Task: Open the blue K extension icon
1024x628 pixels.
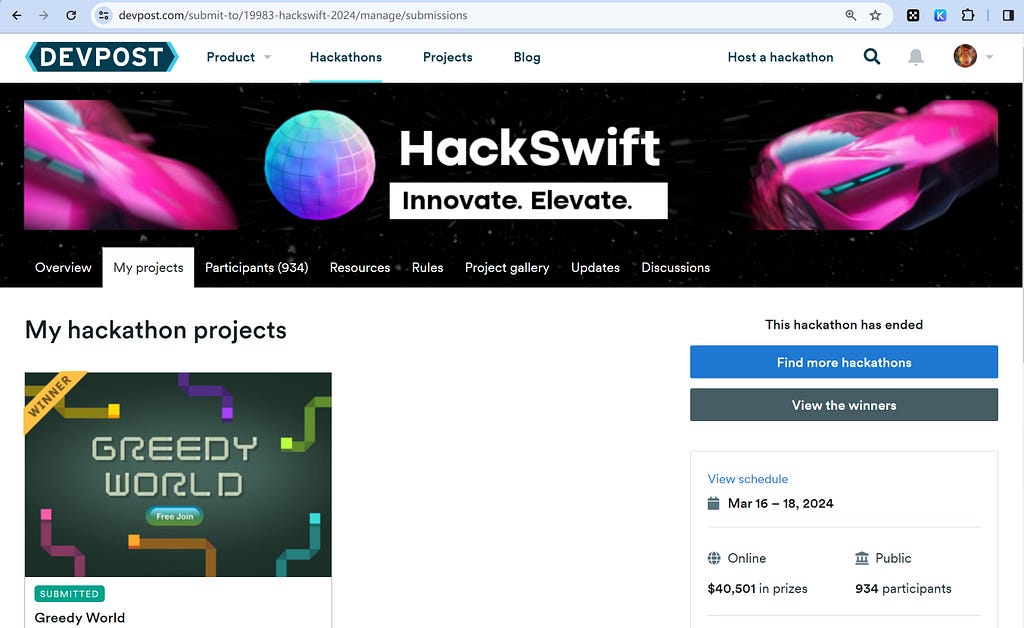Action: tap(940, 15)
